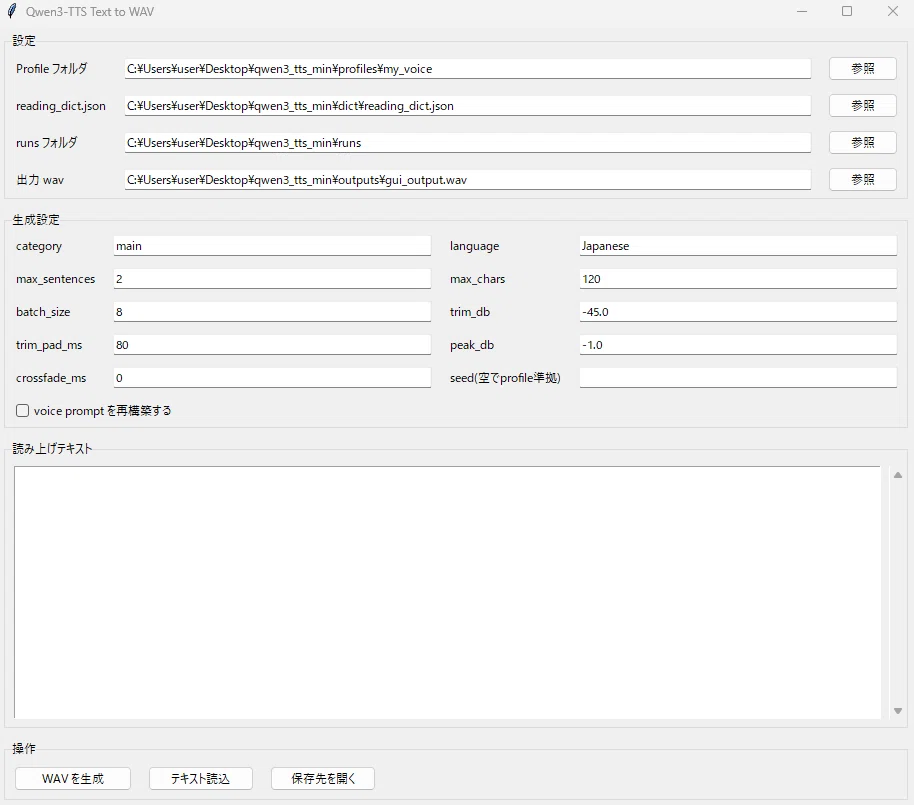914x805 pixels.
Task: Click the trim_db field showing -45.0
Action: tap(738, 312)
